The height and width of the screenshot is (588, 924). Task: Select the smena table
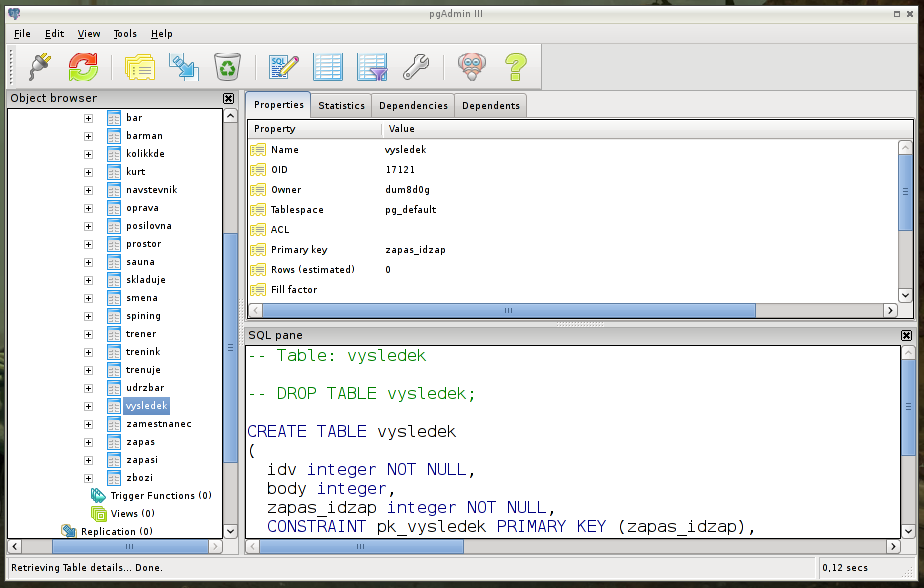point(141,298)
